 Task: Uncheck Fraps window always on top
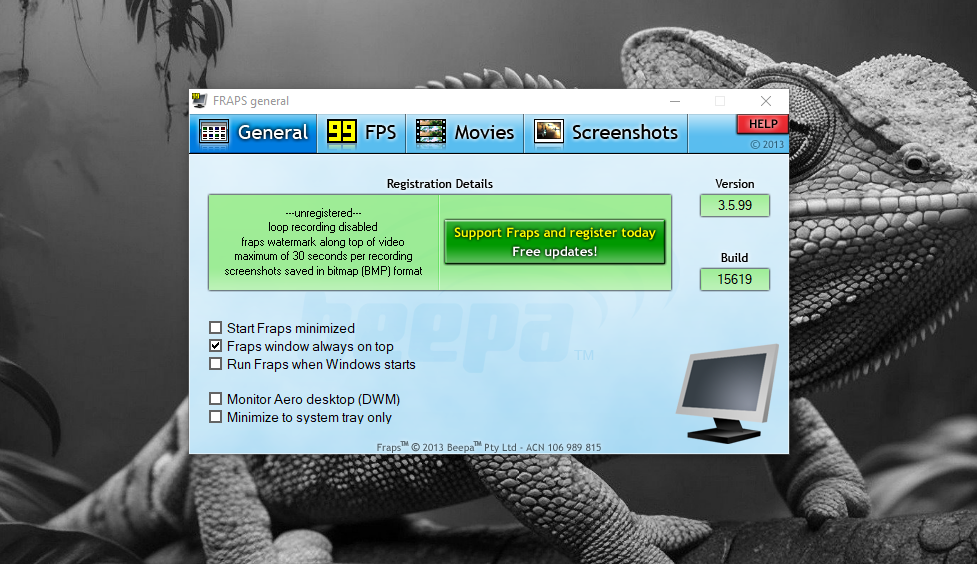coord(216,346)
